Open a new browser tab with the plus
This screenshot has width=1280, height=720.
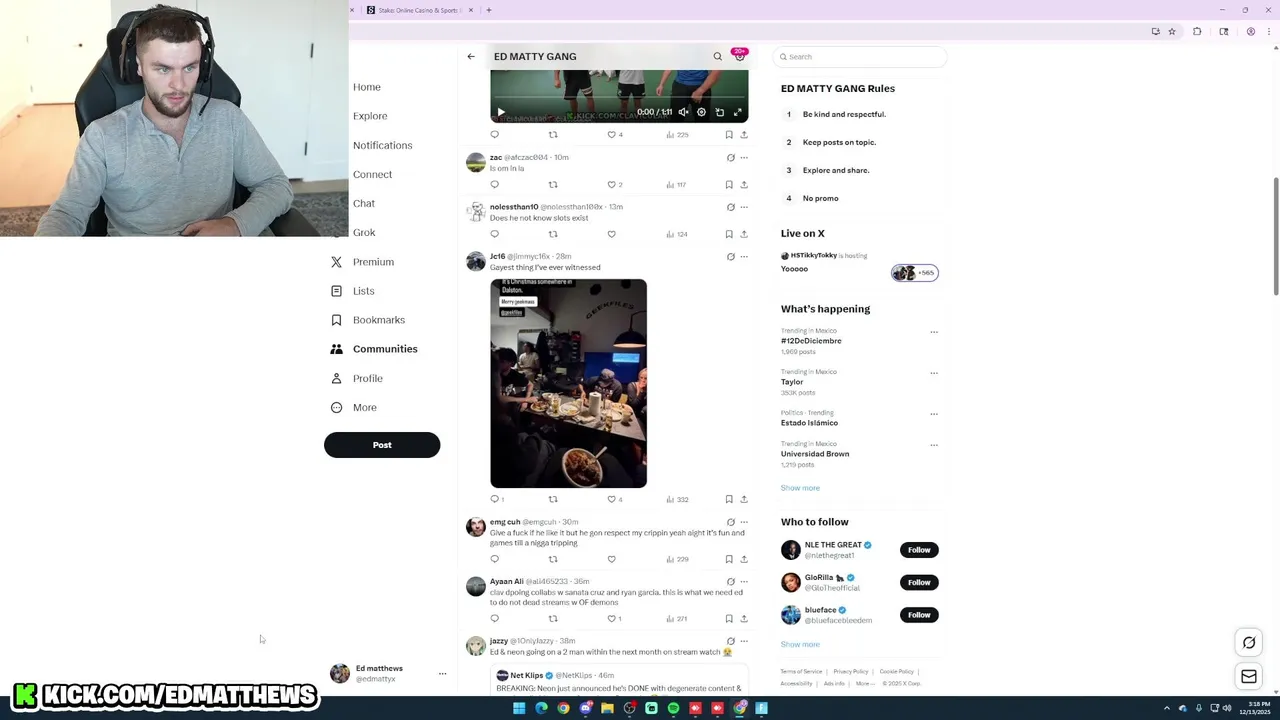(489, 10)
